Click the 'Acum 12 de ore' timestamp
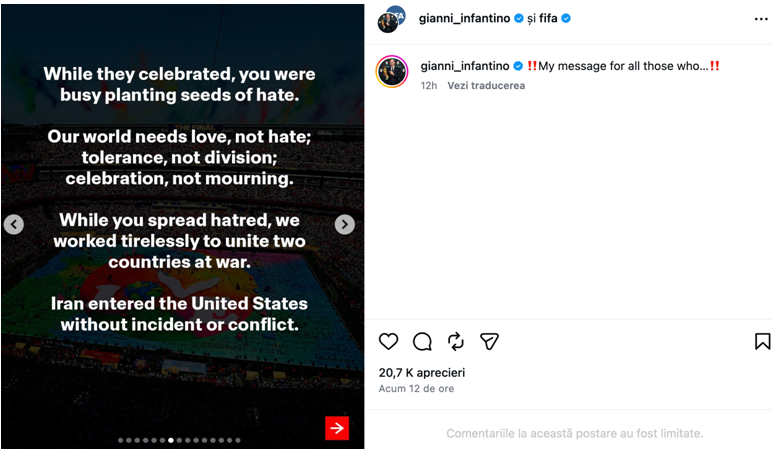This screenshot has height=449, width=773. click(417, 389)
